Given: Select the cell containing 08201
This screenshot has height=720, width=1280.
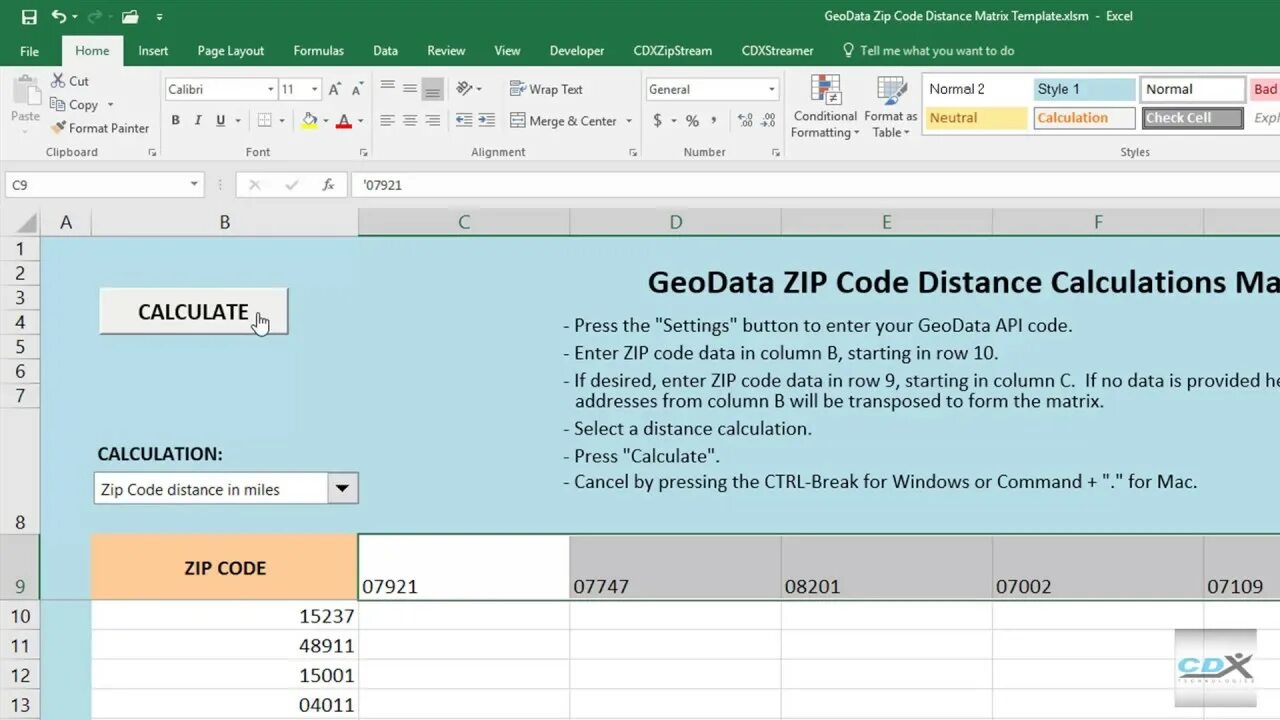Looking at the screenshot, I should click(887, 568).
